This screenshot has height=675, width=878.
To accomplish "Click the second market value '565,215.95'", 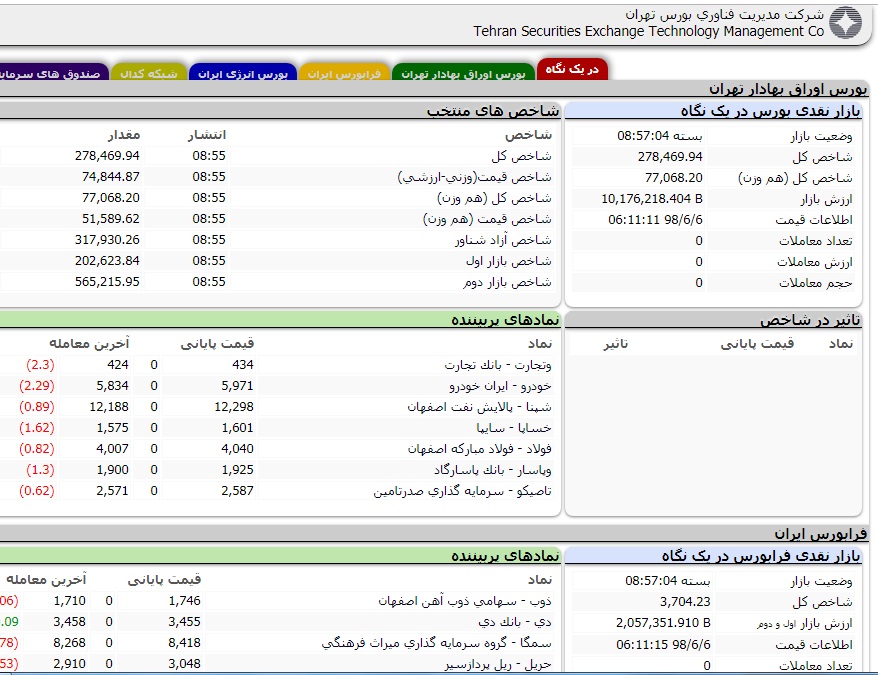I will (x=108, y=282).
